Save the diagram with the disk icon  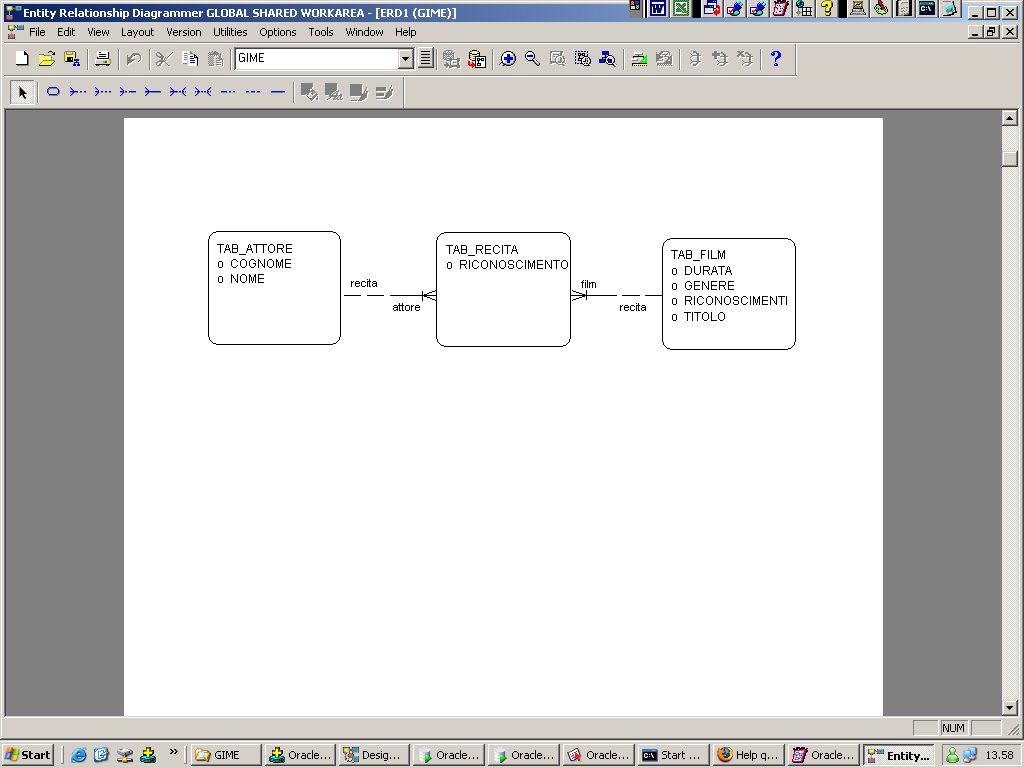[72, 59]
